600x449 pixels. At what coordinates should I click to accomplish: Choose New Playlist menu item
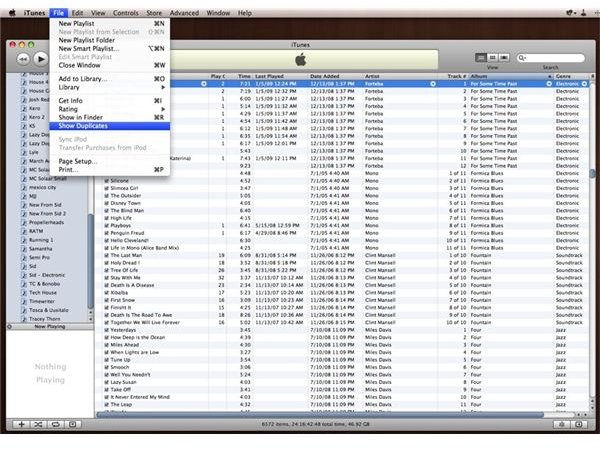109,23
